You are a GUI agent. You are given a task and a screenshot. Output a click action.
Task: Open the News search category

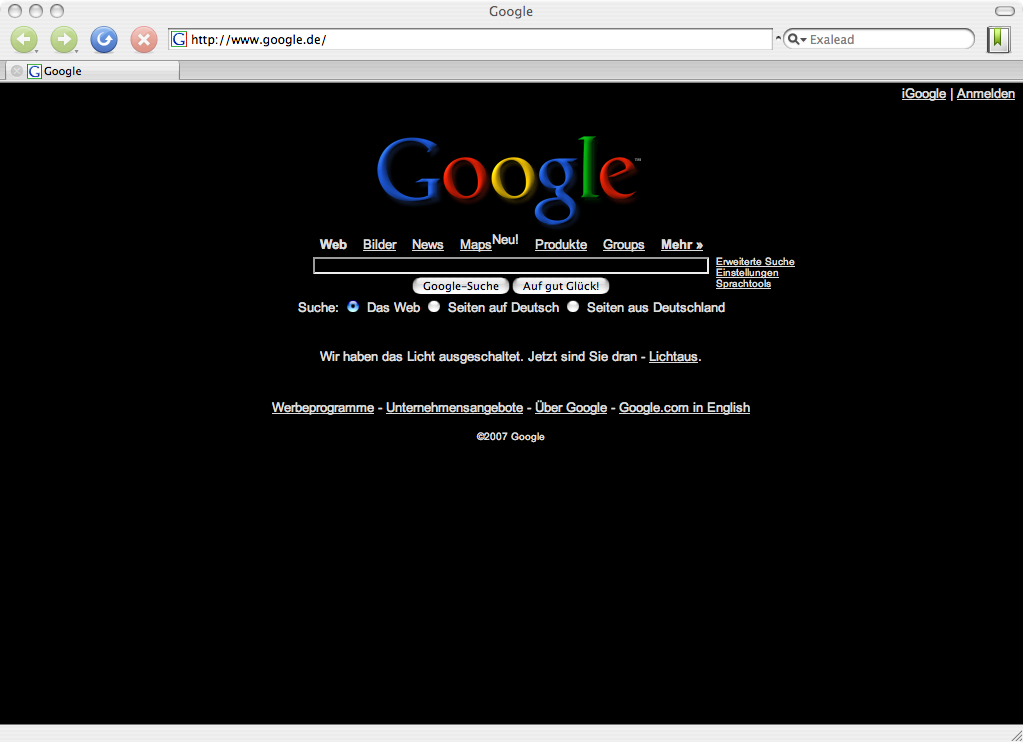click(427, 245)
